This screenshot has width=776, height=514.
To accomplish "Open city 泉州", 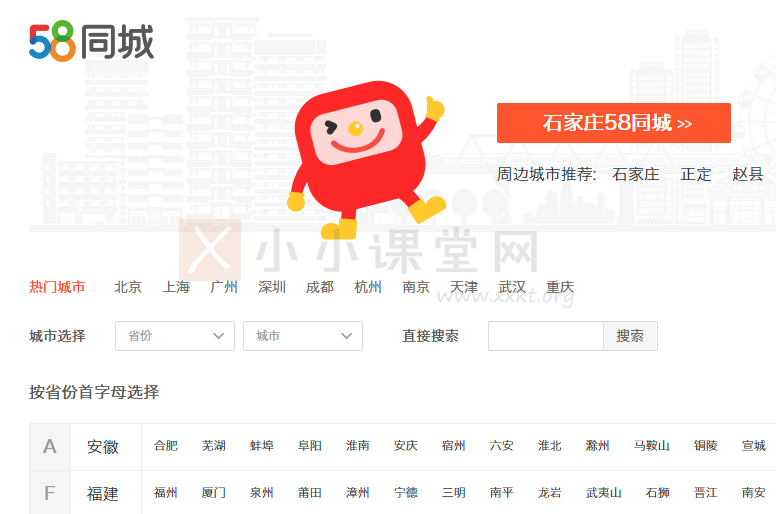I will point(262,493).
